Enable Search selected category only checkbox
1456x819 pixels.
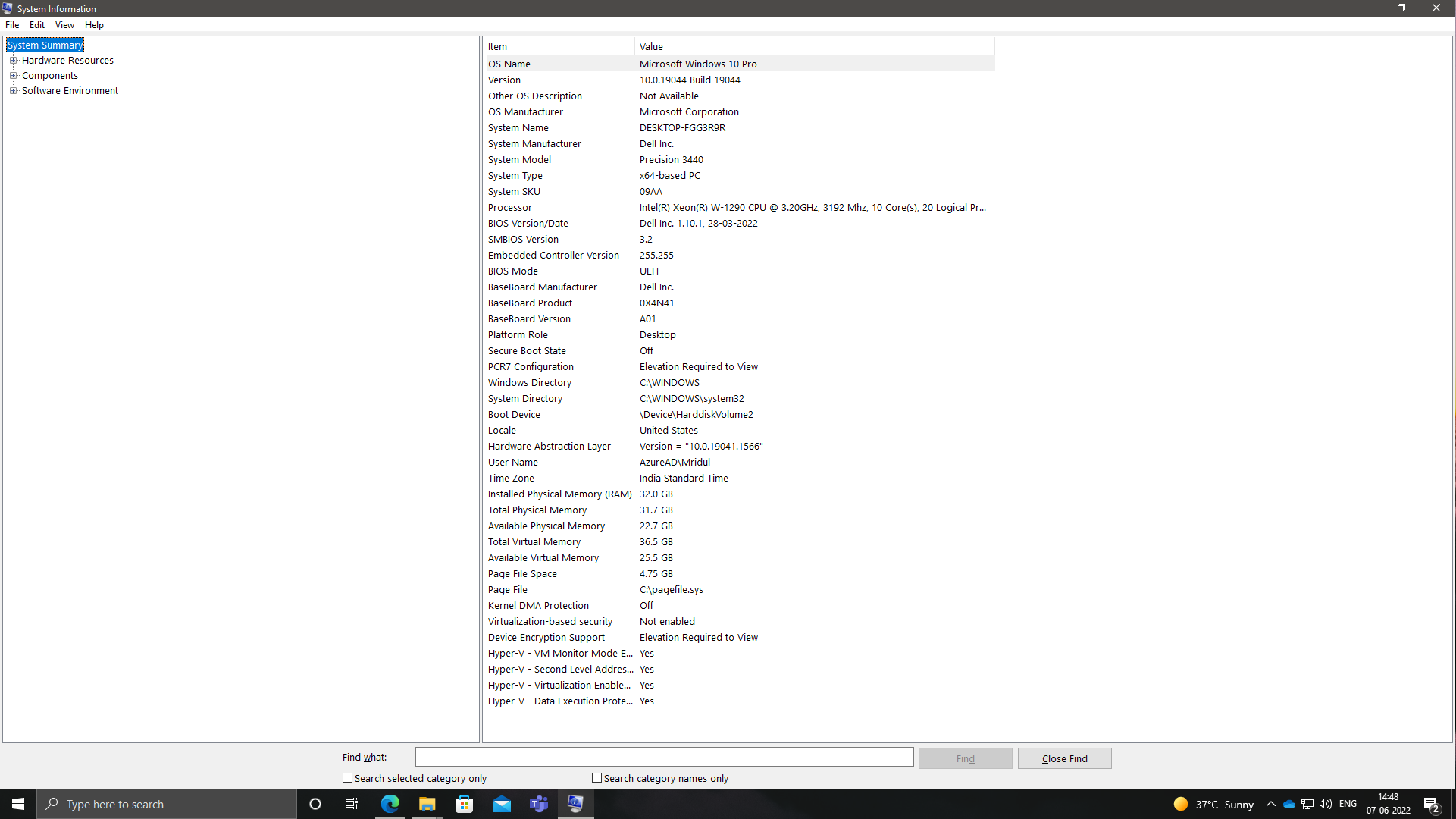(x=348, y=778)
